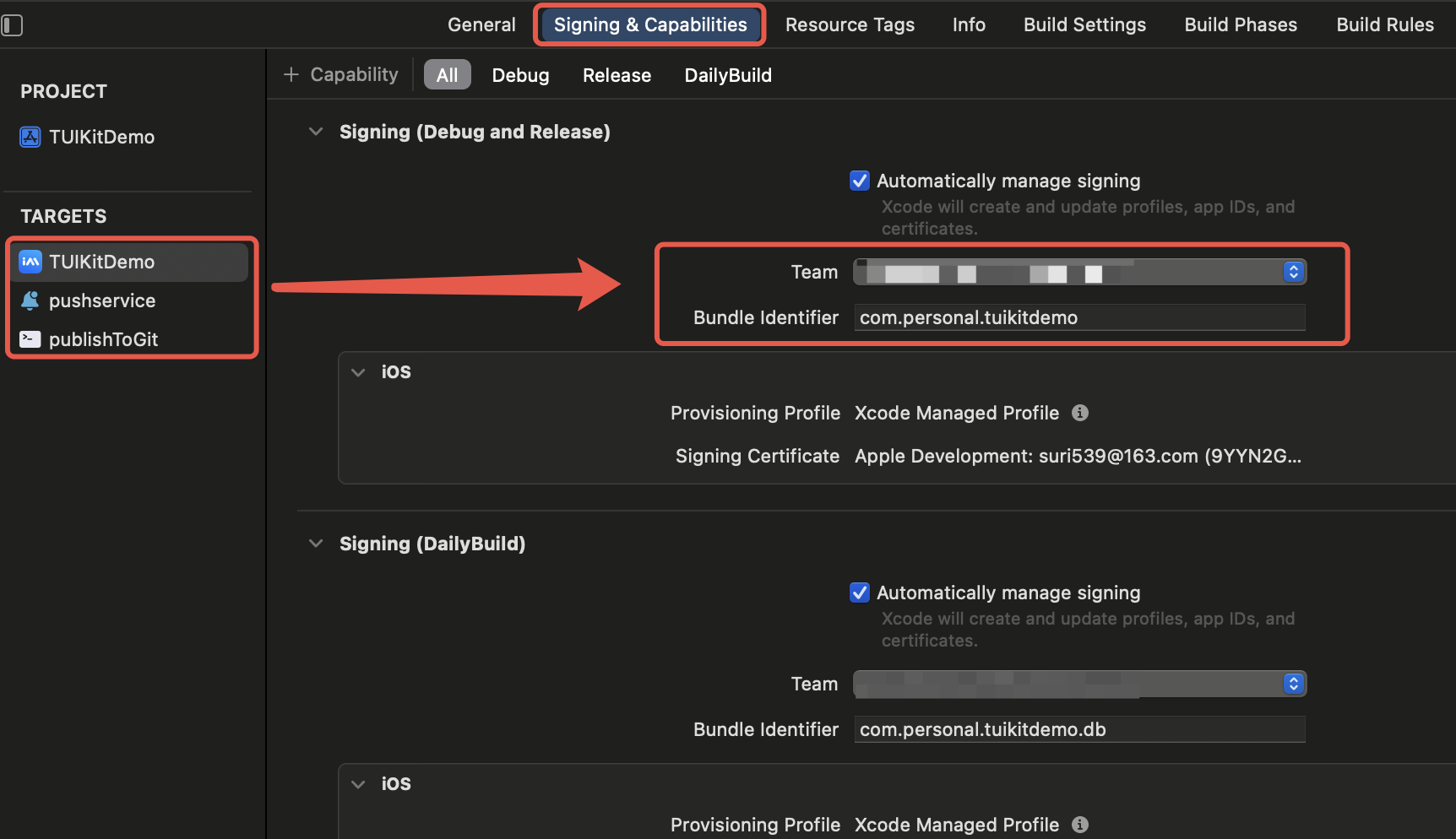Click info icon beside Xcode Managed Profile
The image size is (1456, 839).
1080,413
